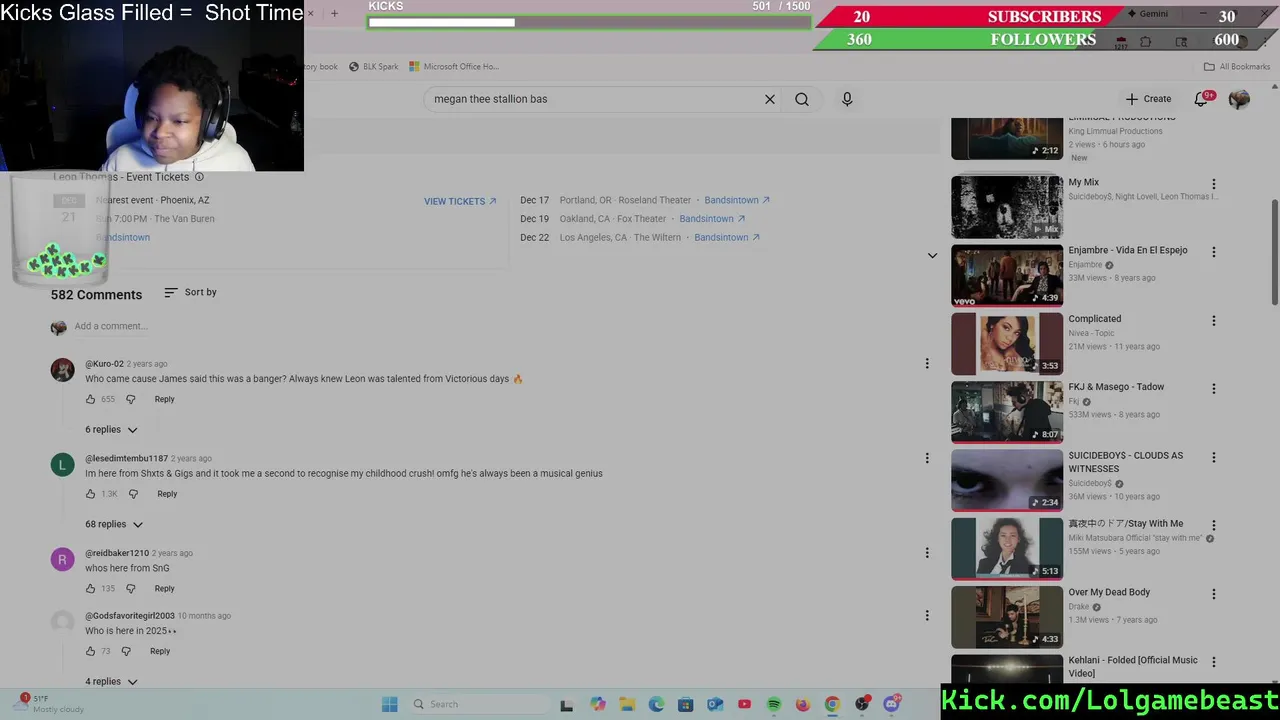Viewport: 1280px width, 720px height.
Task: Open options menu for @Kuro-02 comment
Action: click(x=927, y=364)
